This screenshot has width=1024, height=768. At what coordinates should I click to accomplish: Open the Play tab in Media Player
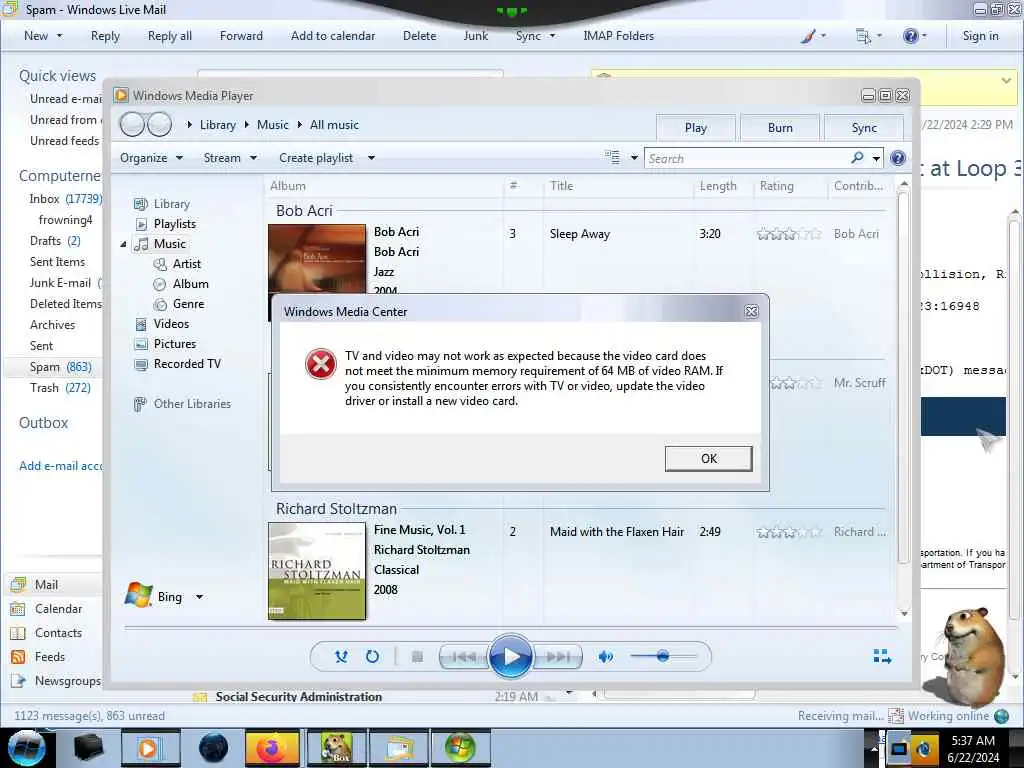pos(696,128)
